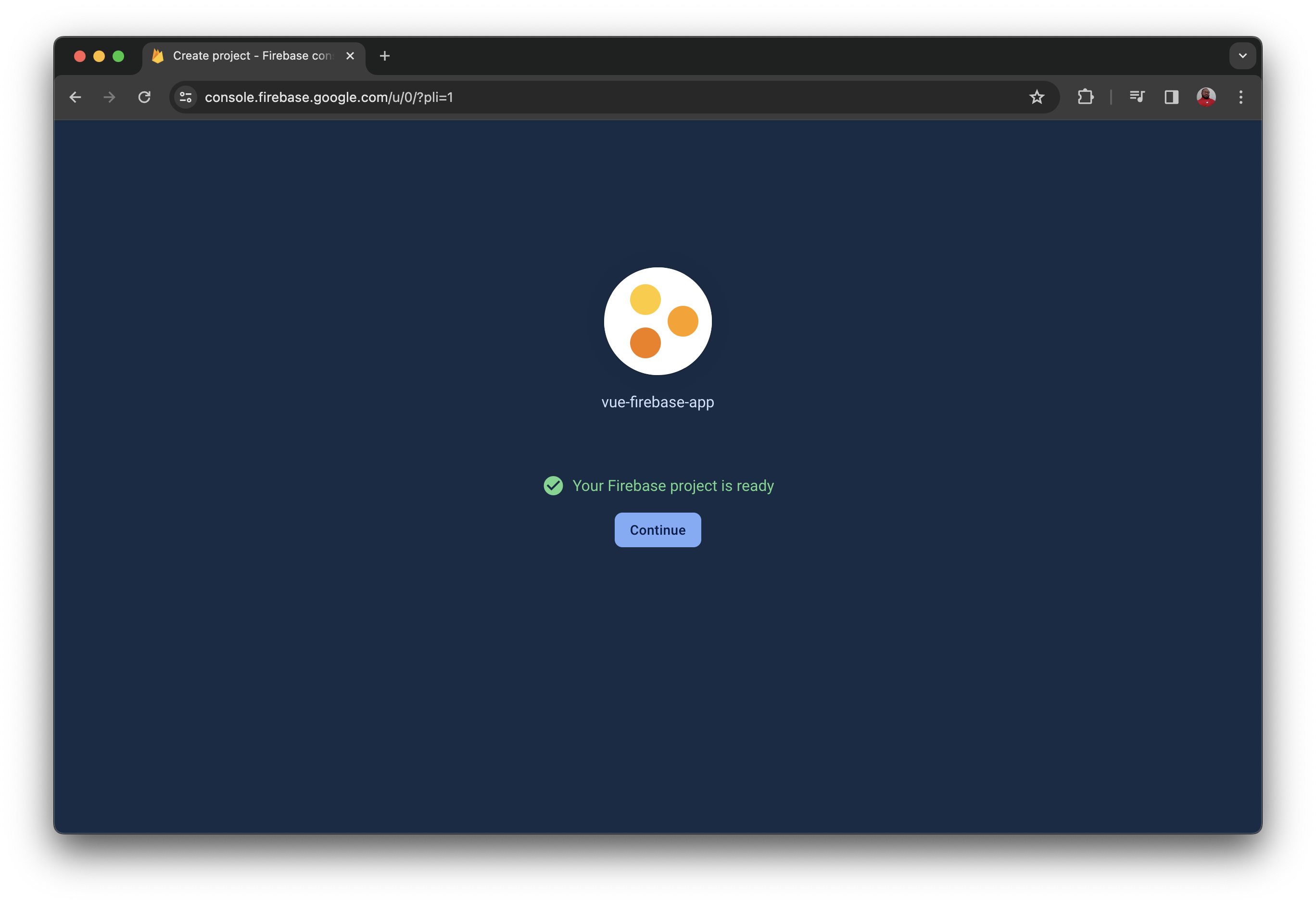1316x905 pixels.
Task: Open a new browser tab
Action: point(385,56)
